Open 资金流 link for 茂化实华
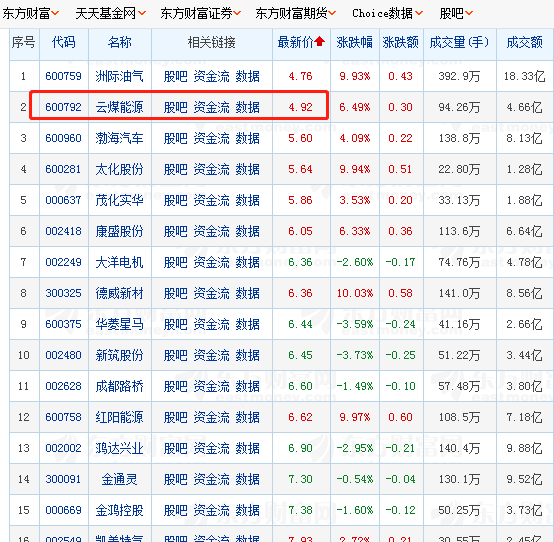This screenshot has width=554, height=542. (x=212, y=200)
